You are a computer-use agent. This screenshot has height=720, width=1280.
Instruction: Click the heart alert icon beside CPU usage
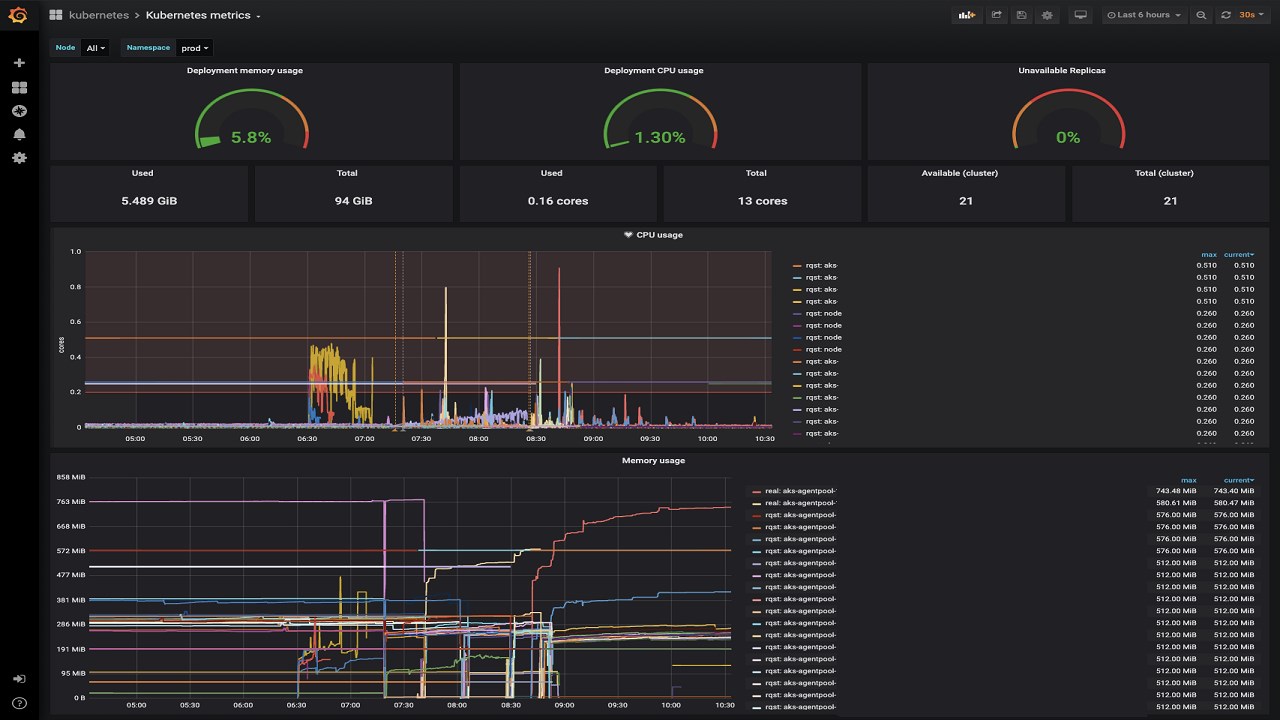628,235
